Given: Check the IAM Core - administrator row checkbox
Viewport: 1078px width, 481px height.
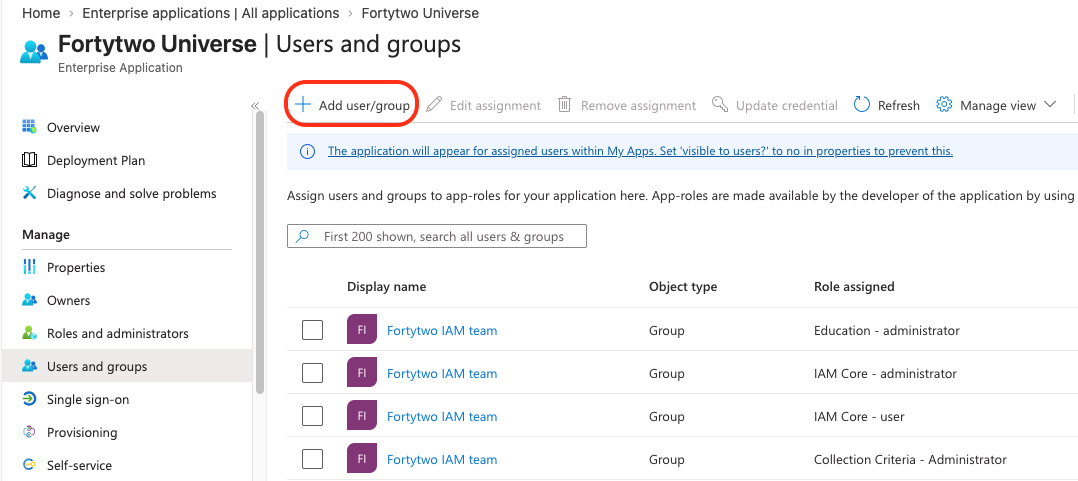Looking at the screenshot, I should coord(312,373).
